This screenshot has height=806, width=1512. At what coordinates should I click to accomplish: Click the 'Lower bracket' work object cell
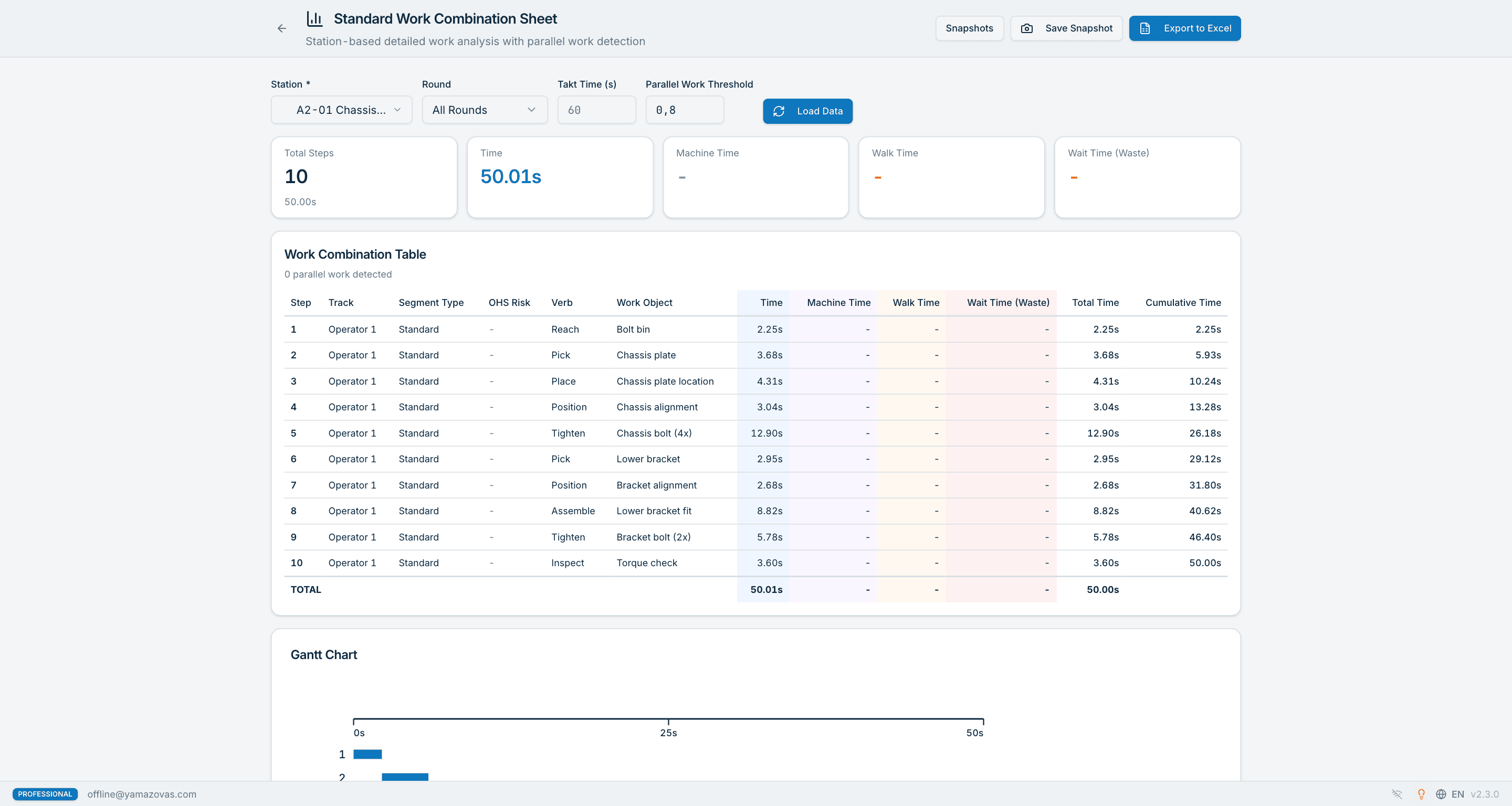click(648, 459)
